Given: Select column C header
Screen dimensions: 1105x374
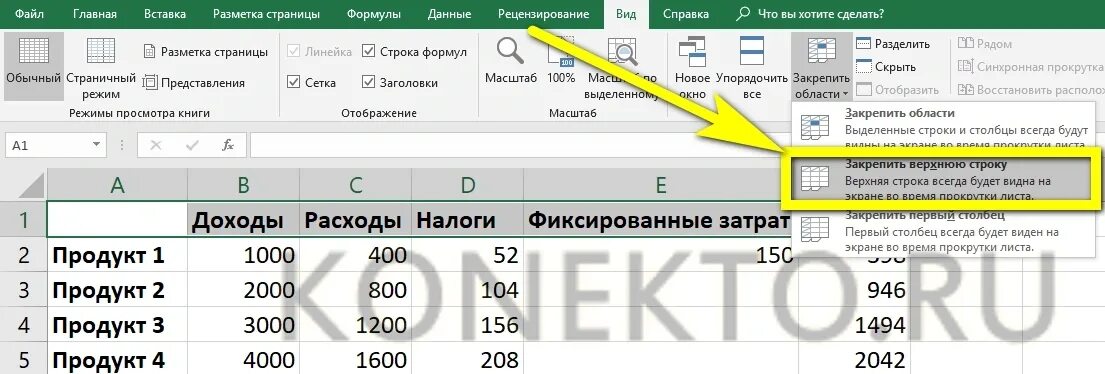Looking at the screenshot, I should pos(355,185).
